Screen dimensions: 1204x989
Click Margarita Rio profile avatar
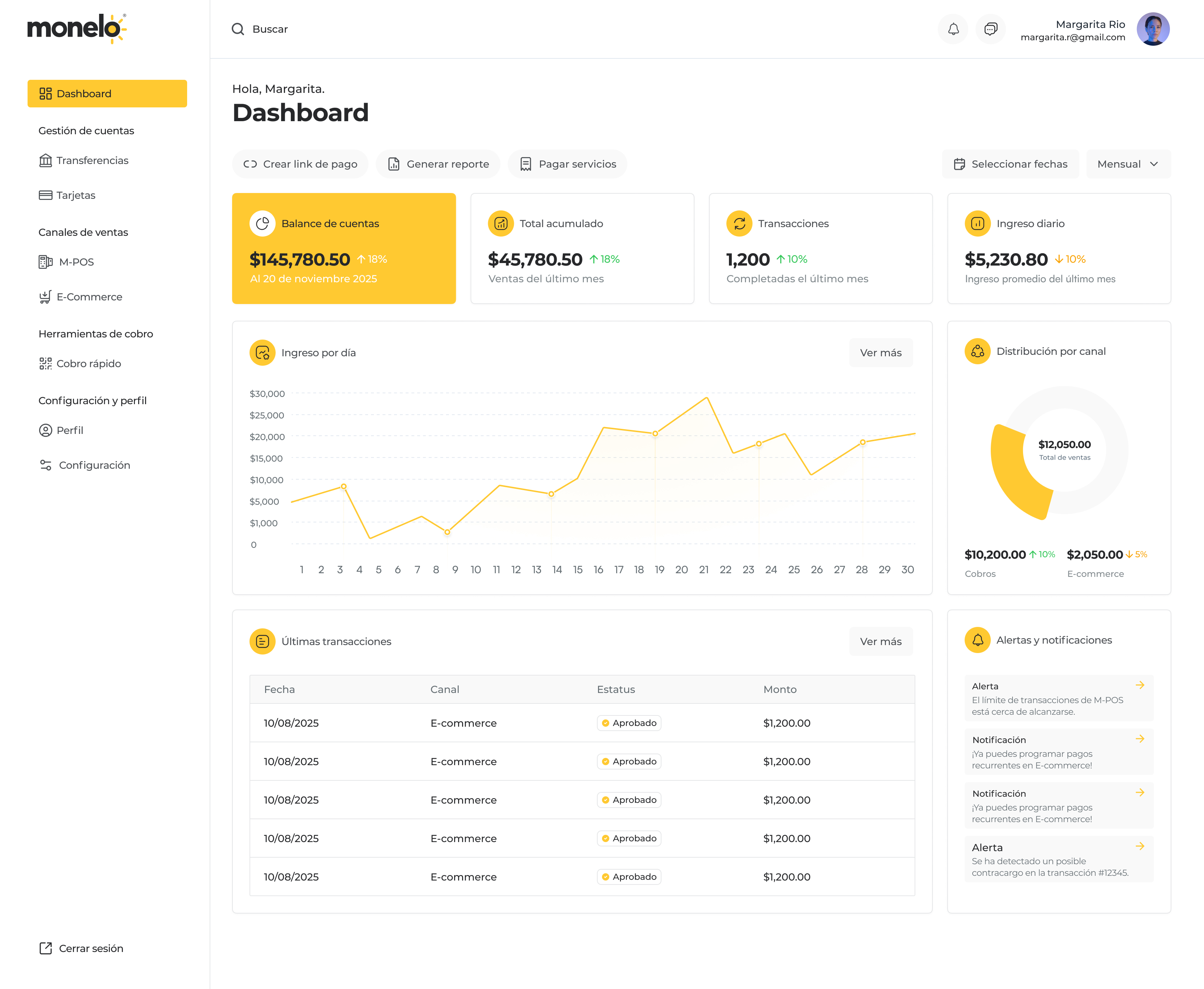(x=1153, y=29)
